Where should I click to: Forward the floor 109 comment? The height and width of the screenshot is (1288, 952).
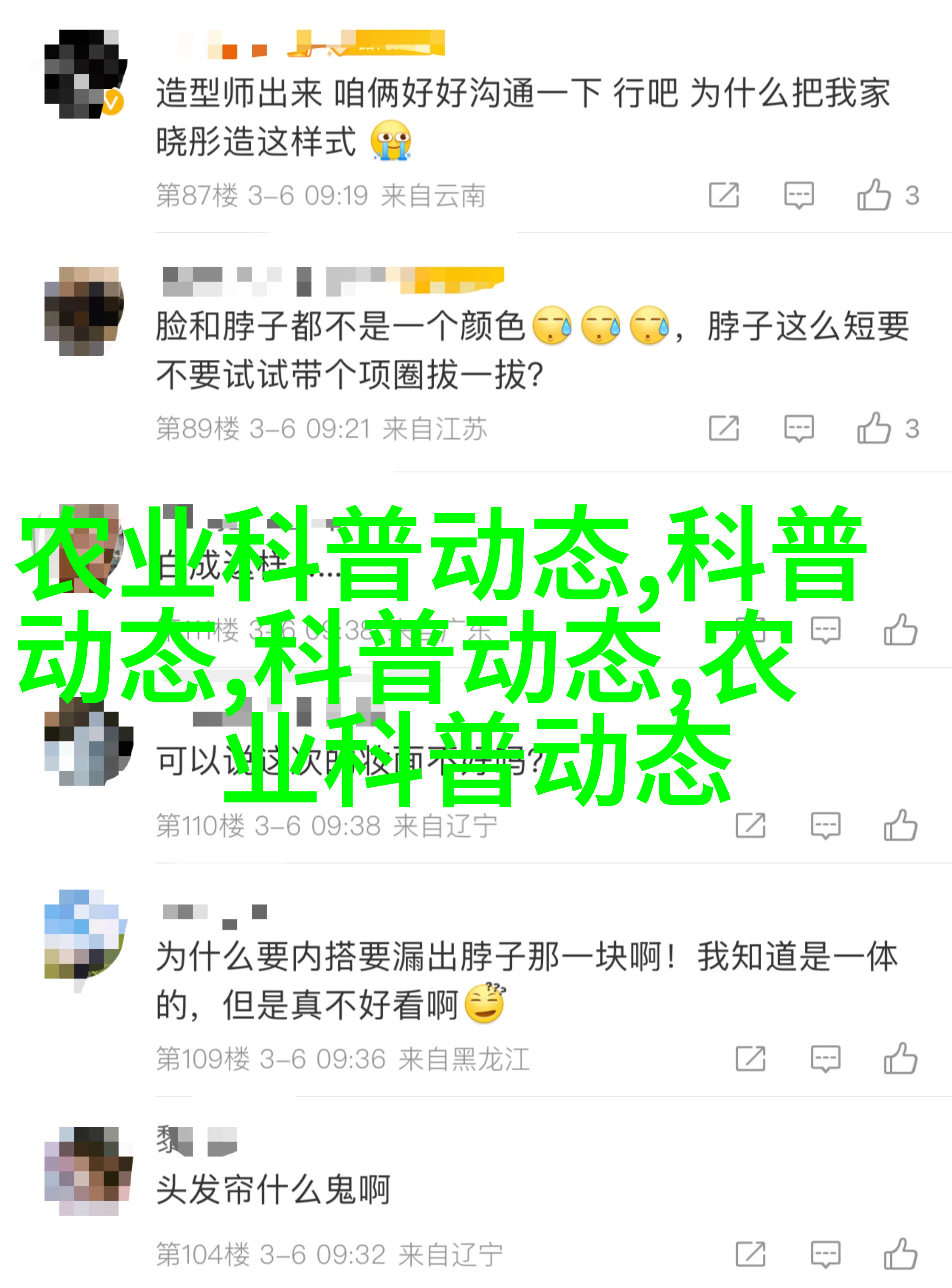pos(751,1059)
